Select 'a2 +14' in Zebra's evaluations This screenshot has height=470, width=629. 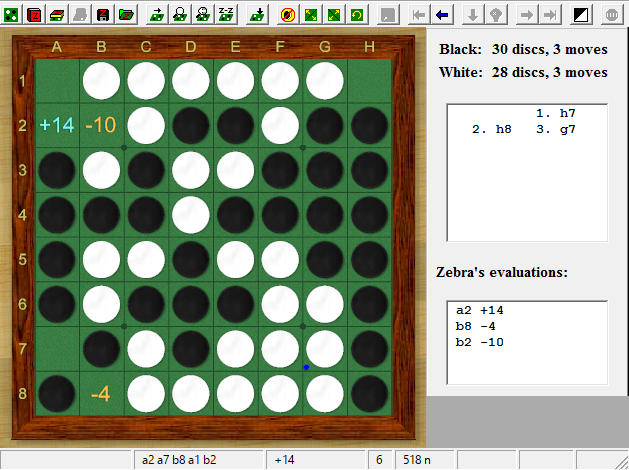coord(479,310)
